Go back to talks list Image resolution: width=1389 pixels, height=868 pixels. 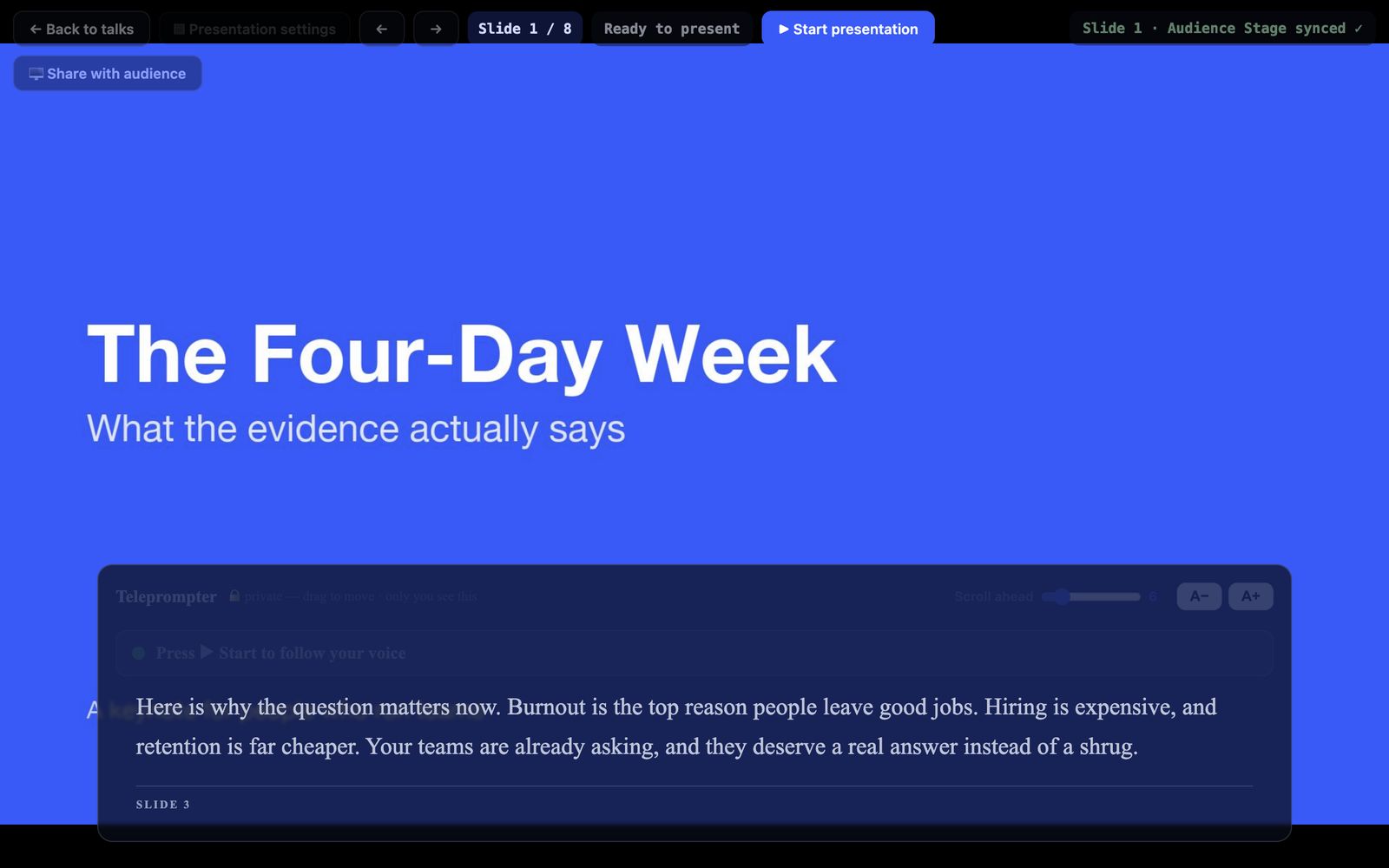tap(82, 29)
